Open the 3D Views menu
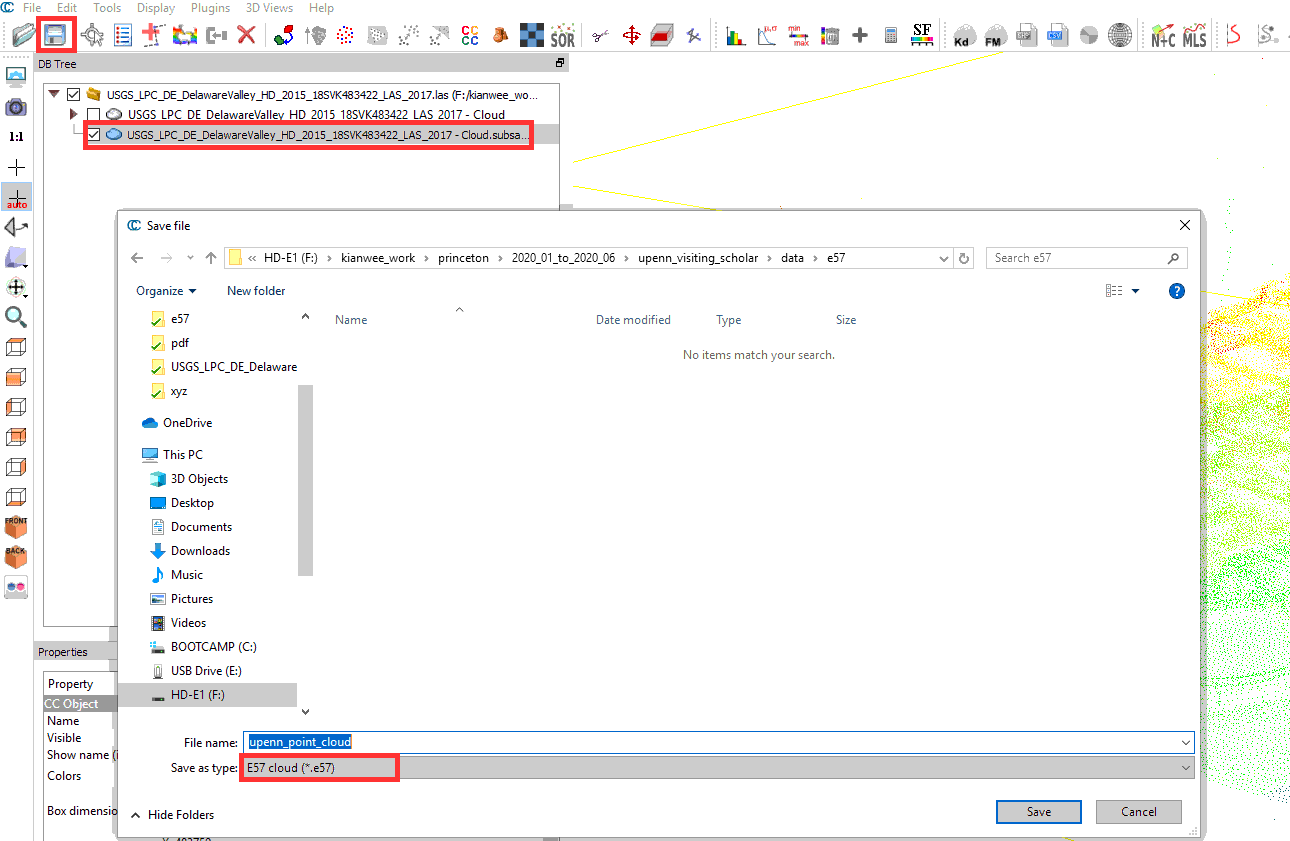The width and height of the screenshot is (1290, 841). point(270,8)
